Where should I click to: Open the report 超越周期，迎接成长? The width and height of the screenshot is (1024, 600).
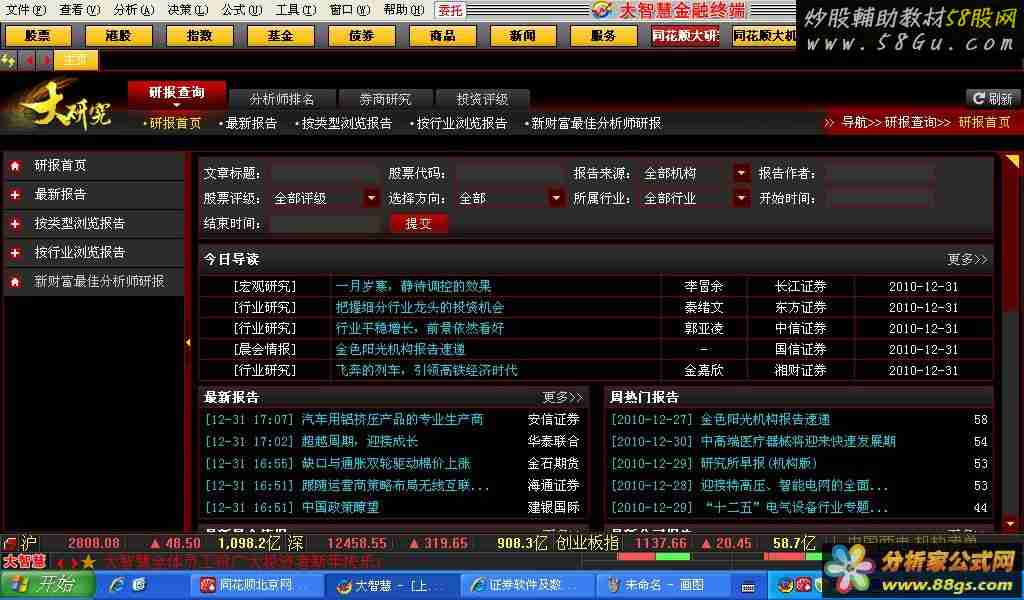coord(359,441)
